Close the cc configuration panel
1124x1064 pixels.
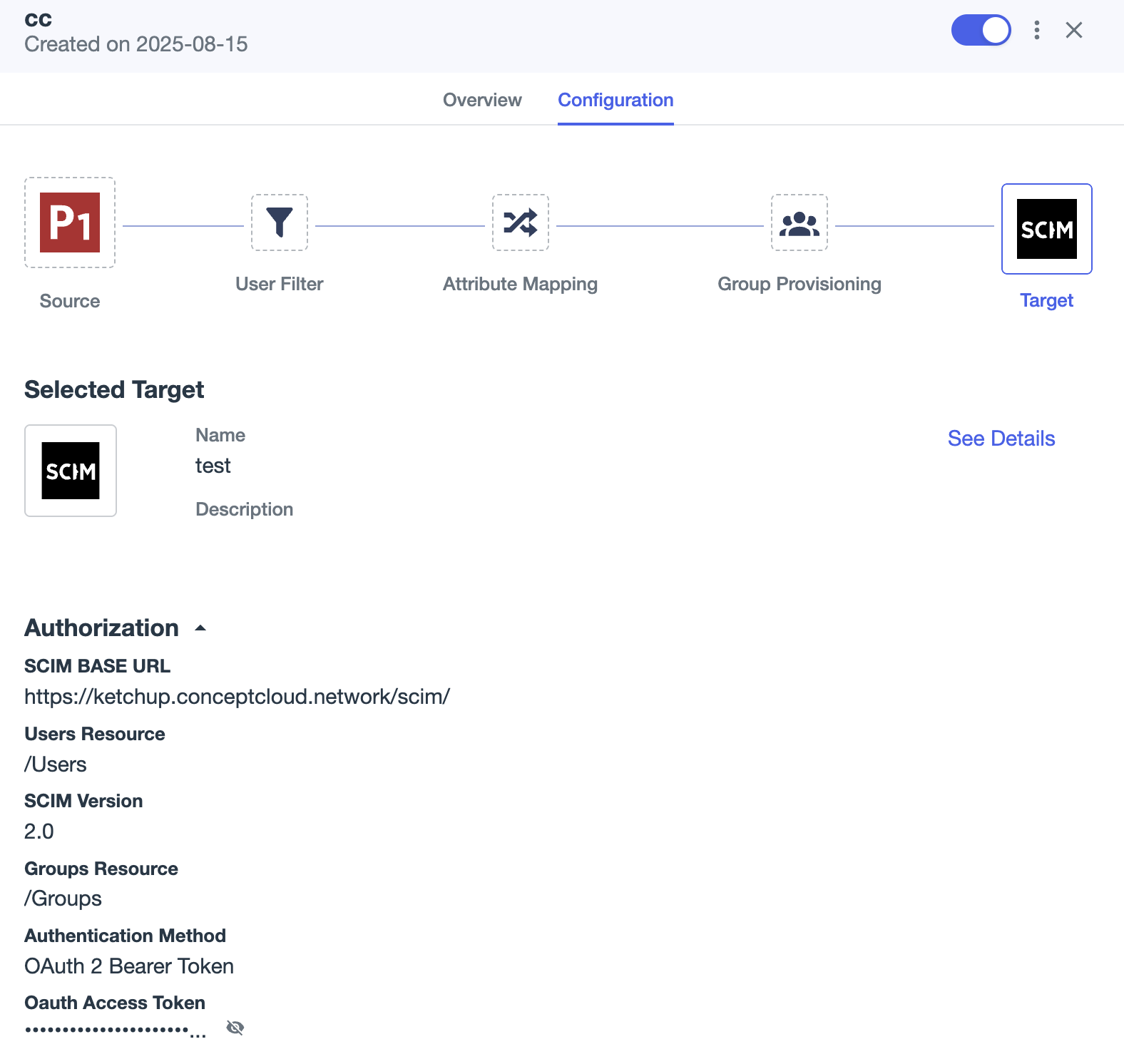(x=1074, y=30)
